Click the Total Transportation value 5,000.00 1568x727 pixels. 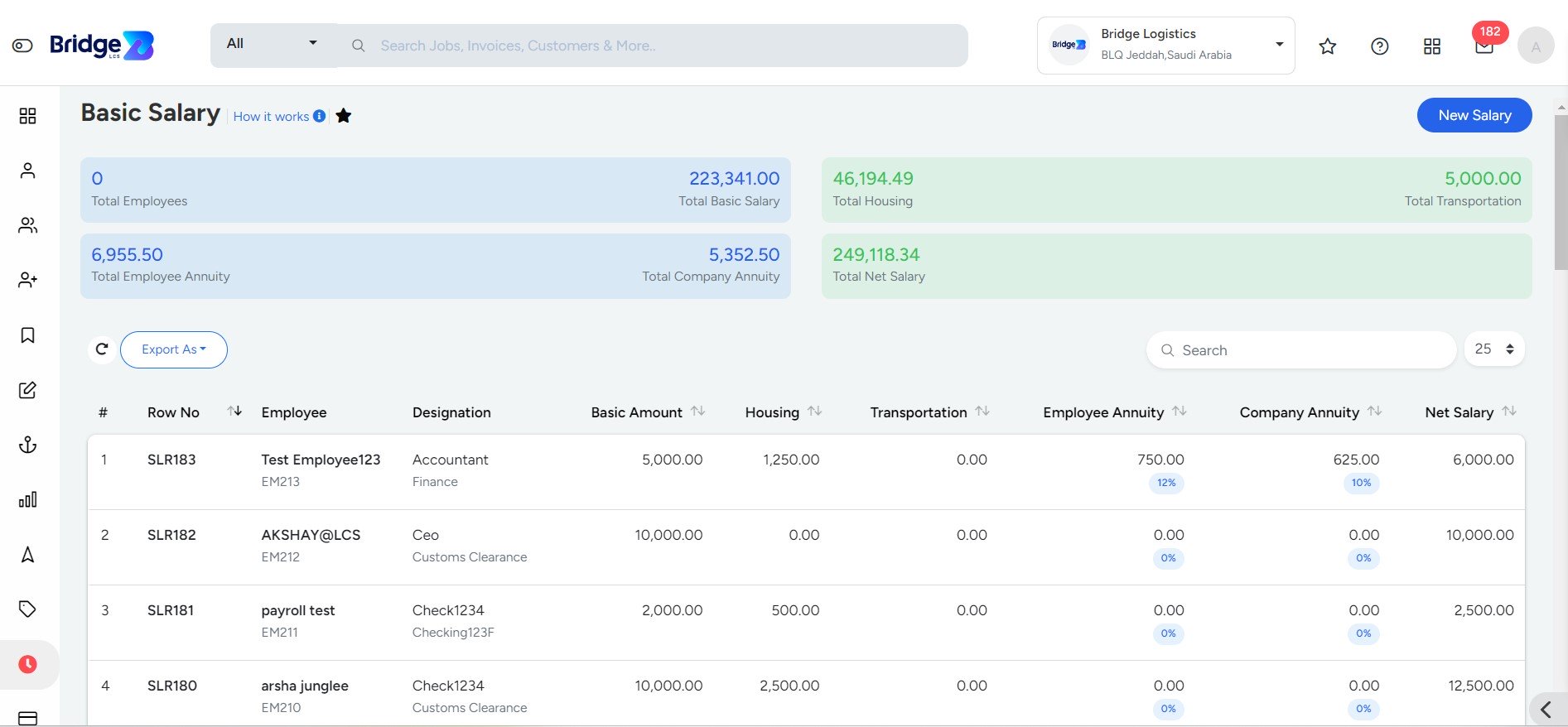1483,179
